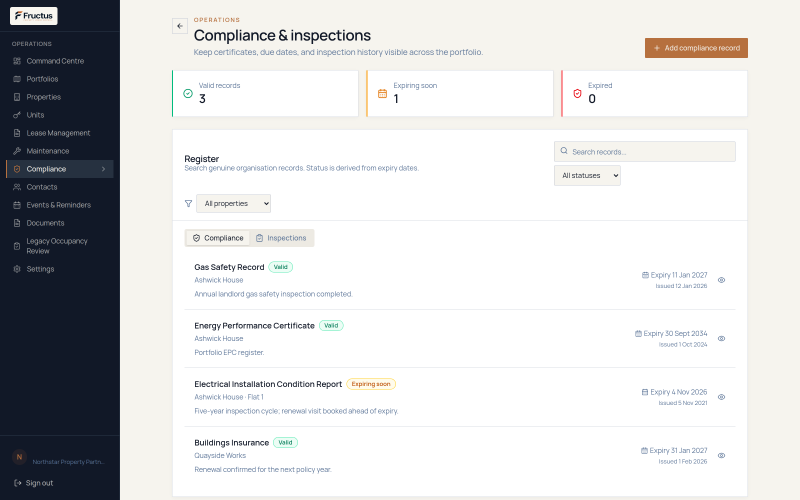View Electrical Installation Condition Report eye icon
Image resolution: width=800 pixels, height=500 pixels.
pyautogui.click(x=721, y=397)
